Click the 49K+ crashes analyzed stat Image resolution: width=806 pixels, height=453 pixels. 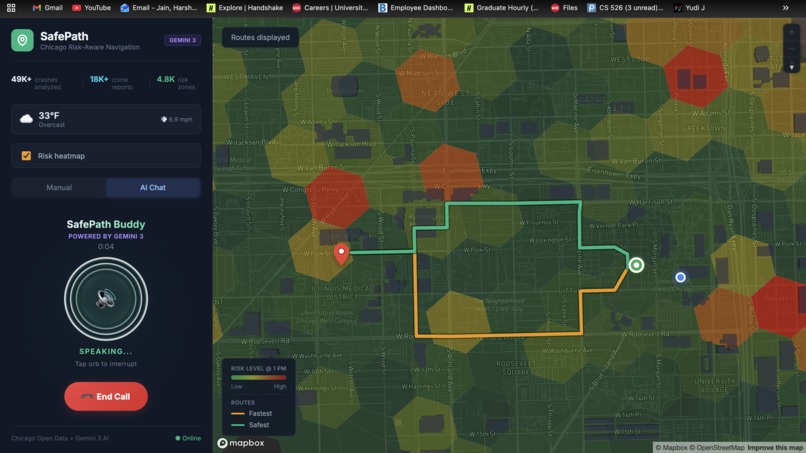point(37,83)
